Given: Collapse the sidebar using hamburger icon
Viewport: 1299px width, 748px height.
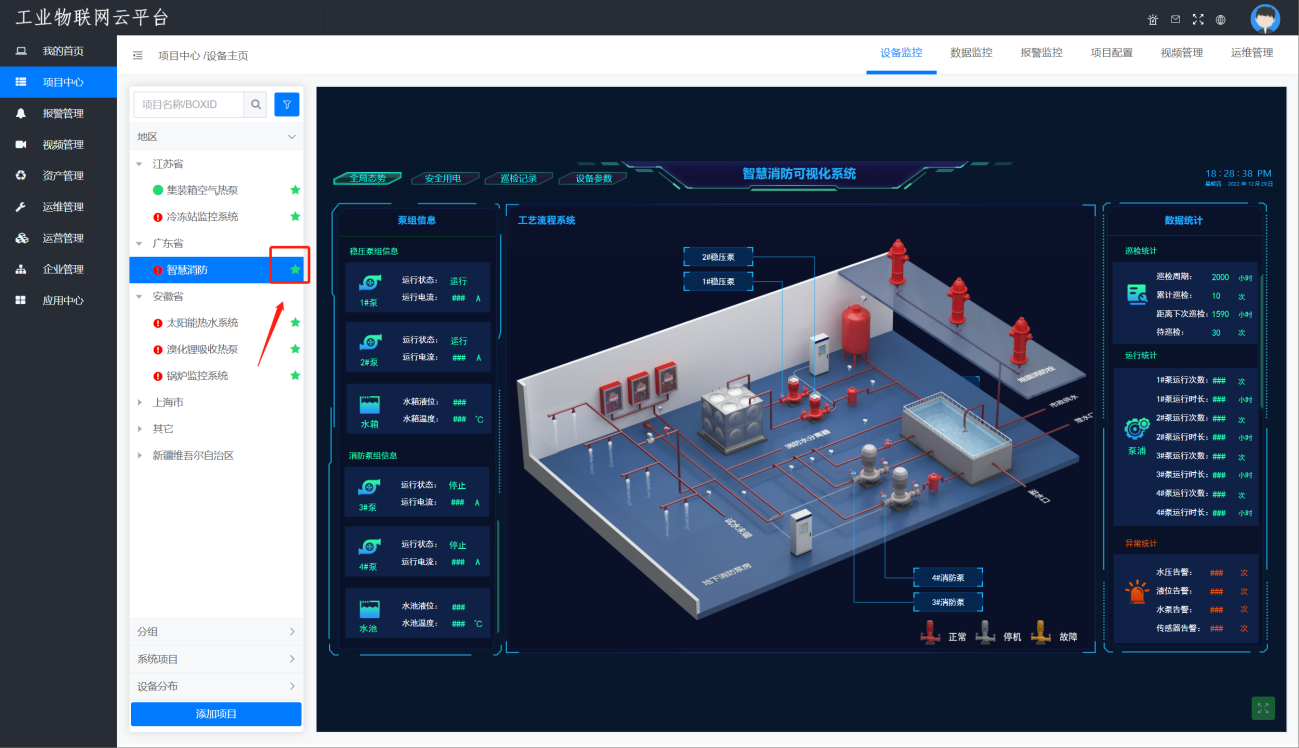Looking at the screenshot, I should [138, 56].
